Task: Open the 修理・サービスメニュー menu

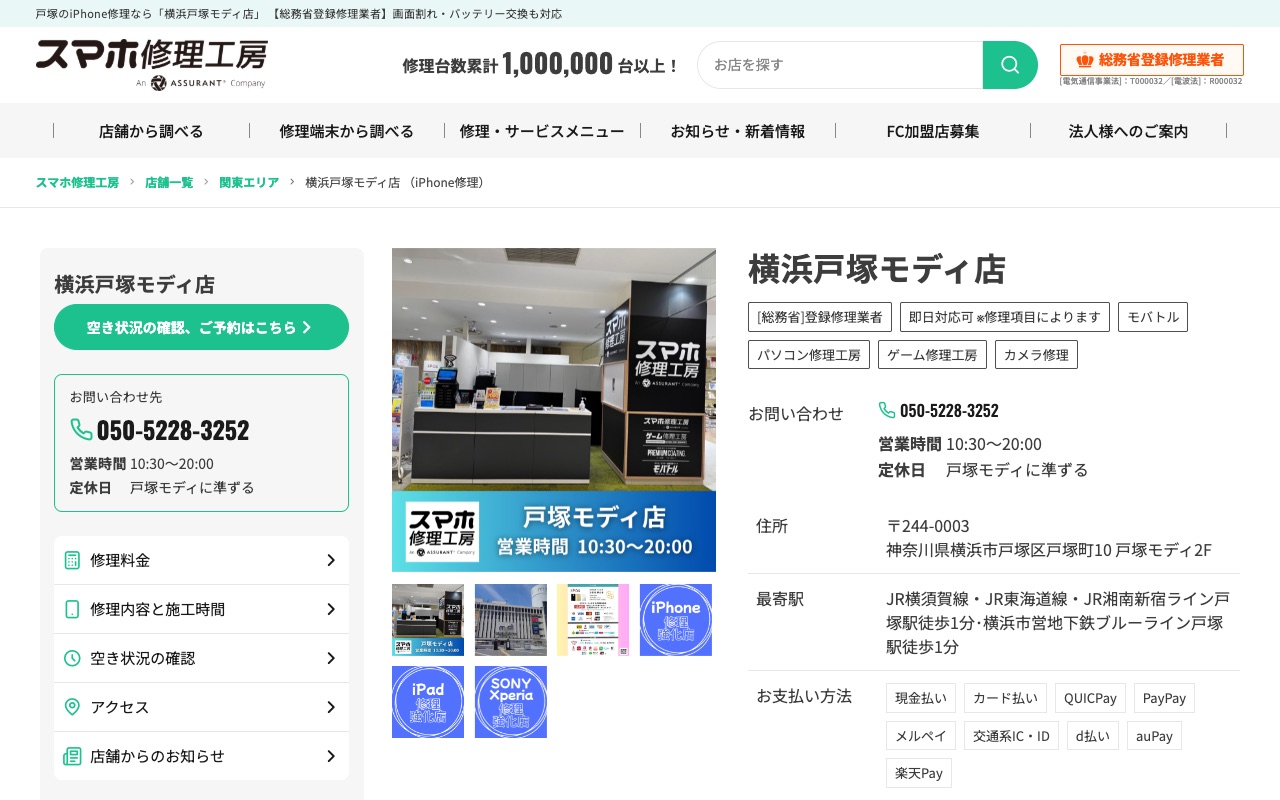Action: click(x=542, y=131)
